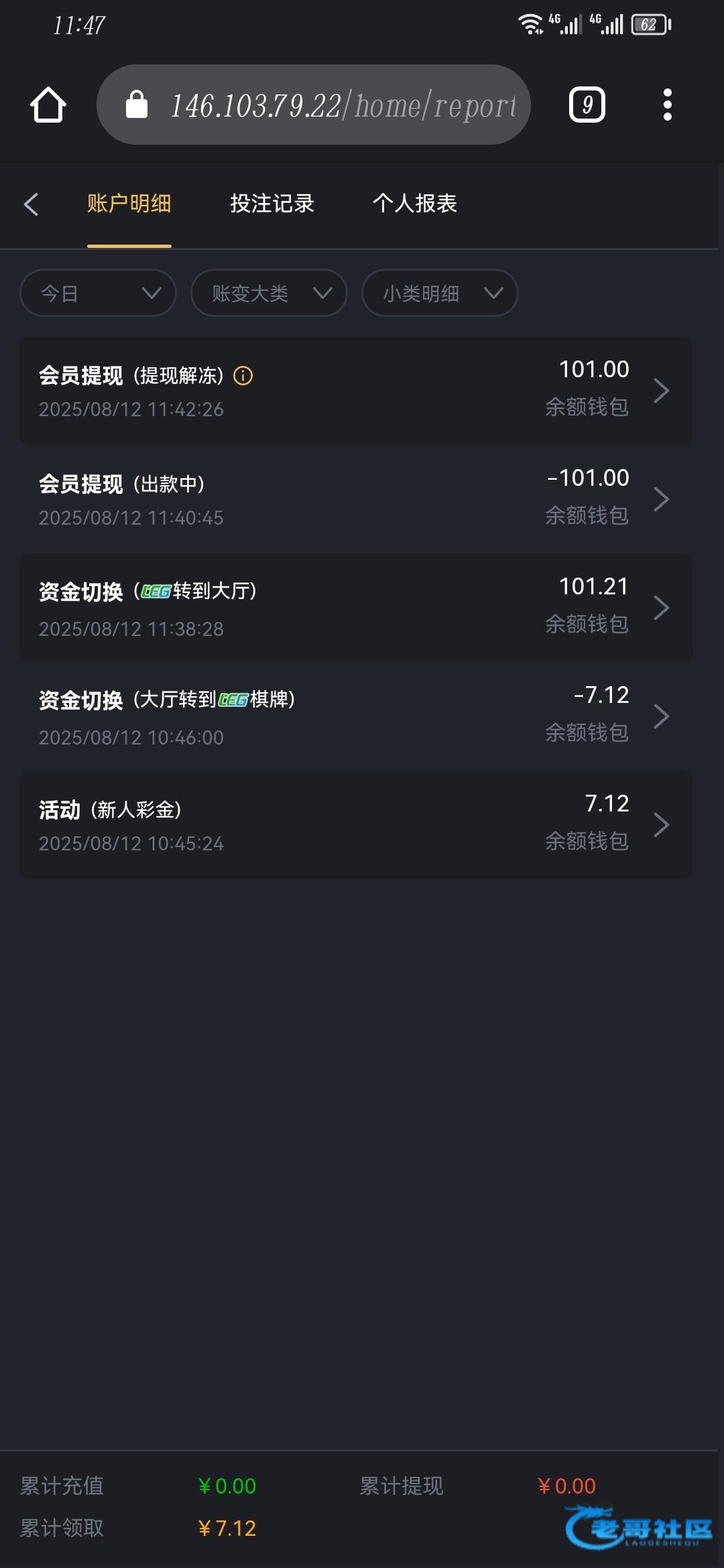
Task: Open details arrow for 新人彩金 entry
Action: coord(661,825)
